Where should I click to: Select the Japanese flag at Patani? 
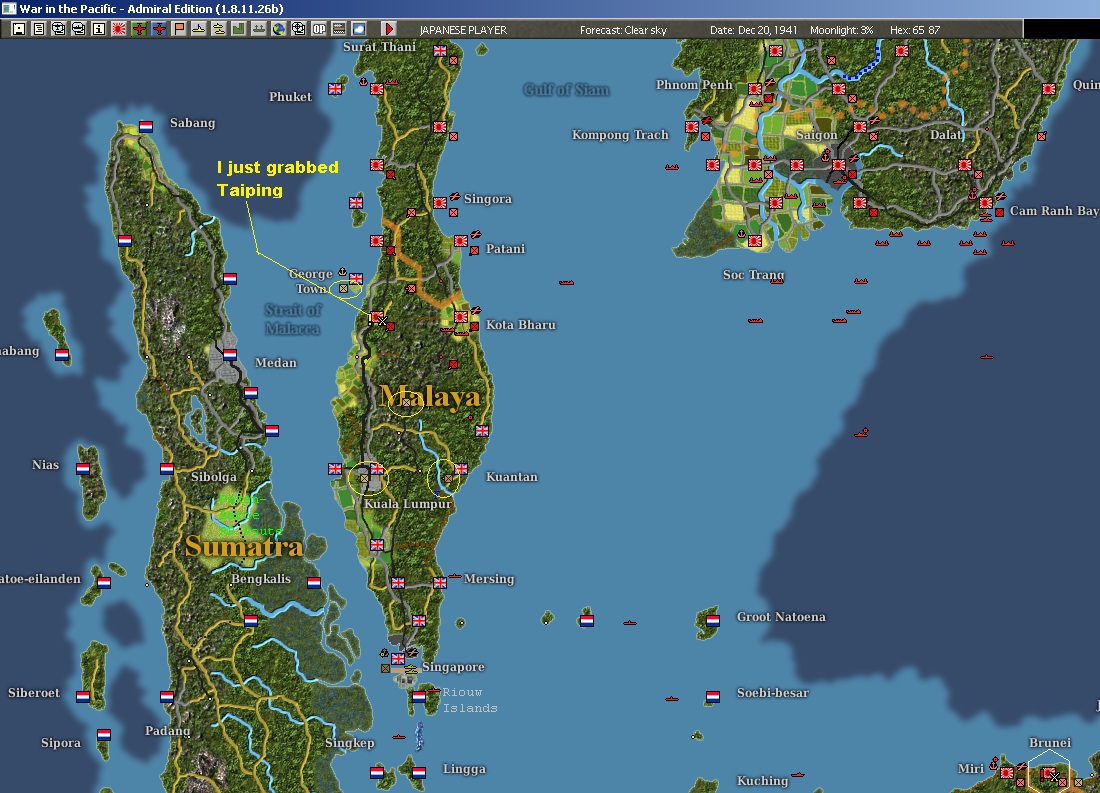(461, 241)
